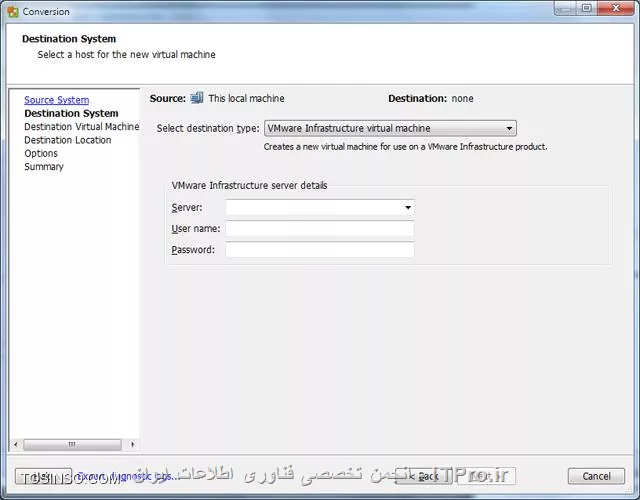Focus the Password field
The height and width of the screenshot is (500, 640).
click(320, 249)
